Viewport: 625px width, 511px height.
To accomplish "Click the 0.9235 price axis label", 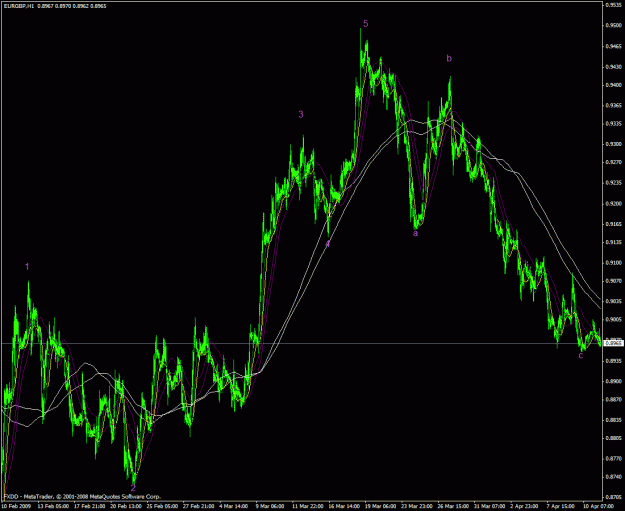I will [x=614, y=183].
